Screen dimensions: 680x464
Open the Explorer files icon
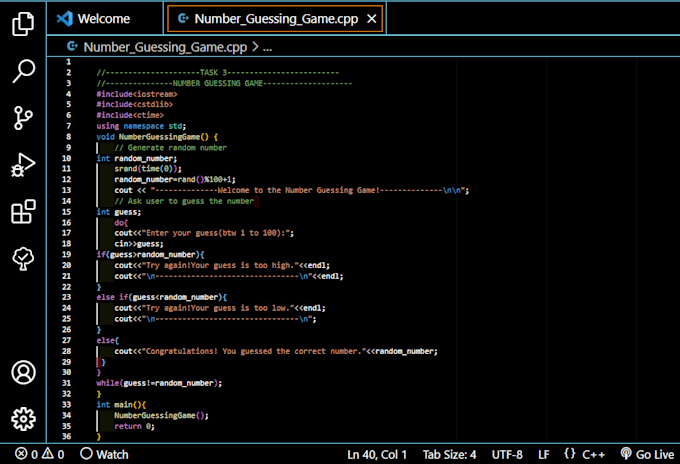[x=23, y=23]
